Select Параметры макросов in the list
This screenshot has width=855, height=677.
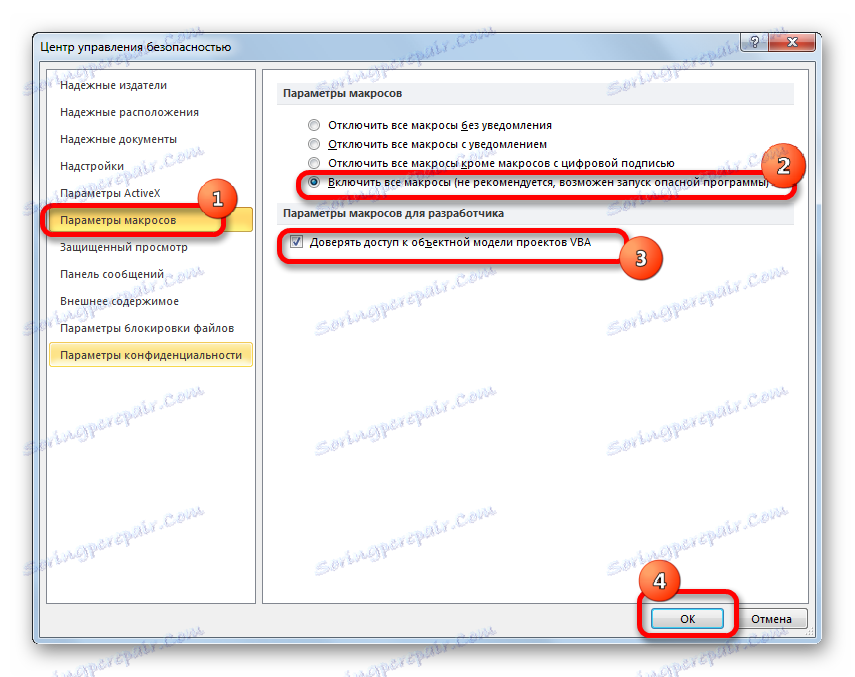[150, 220]
